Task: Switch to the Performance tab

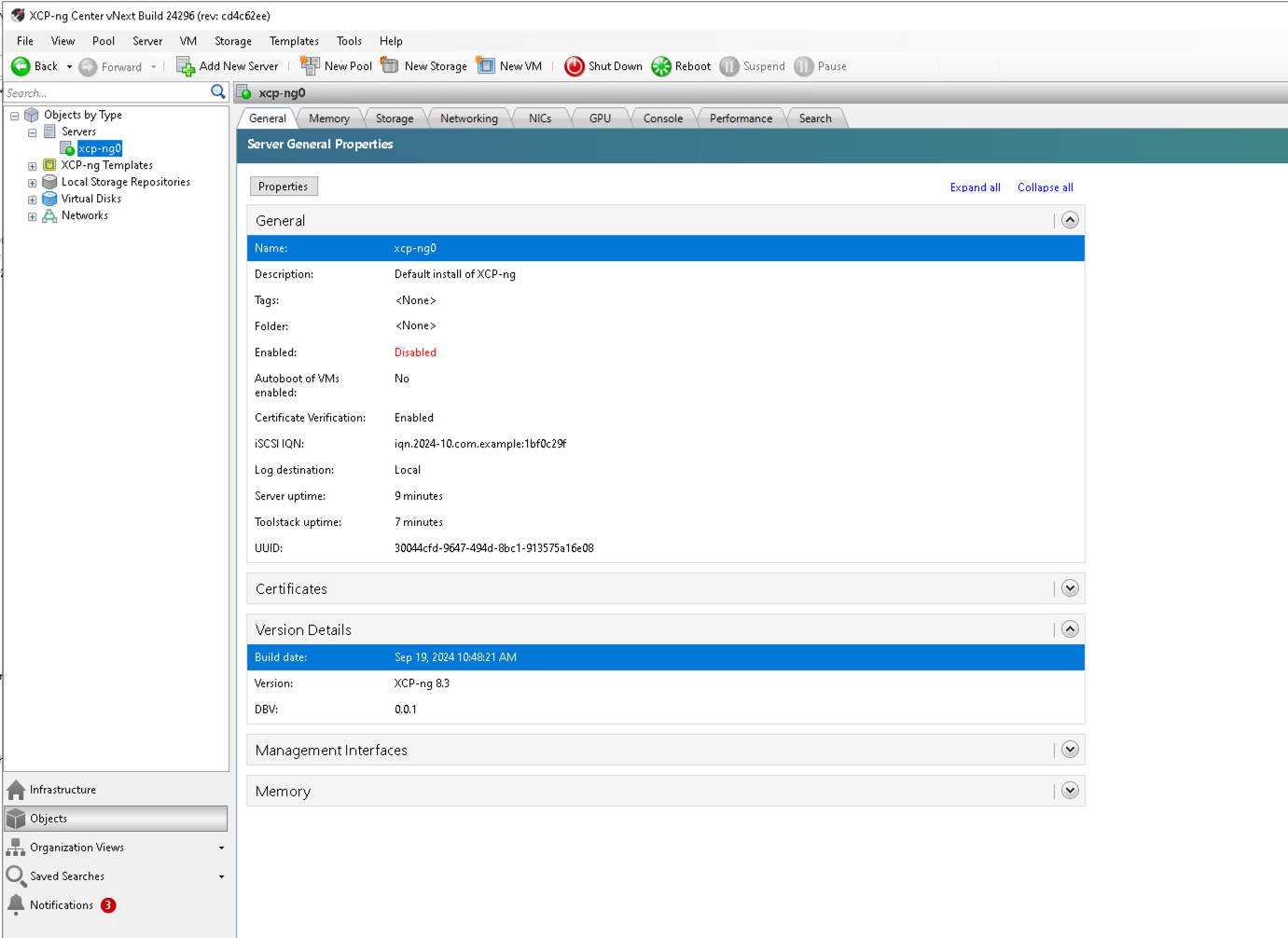Action: coord(741,118)
